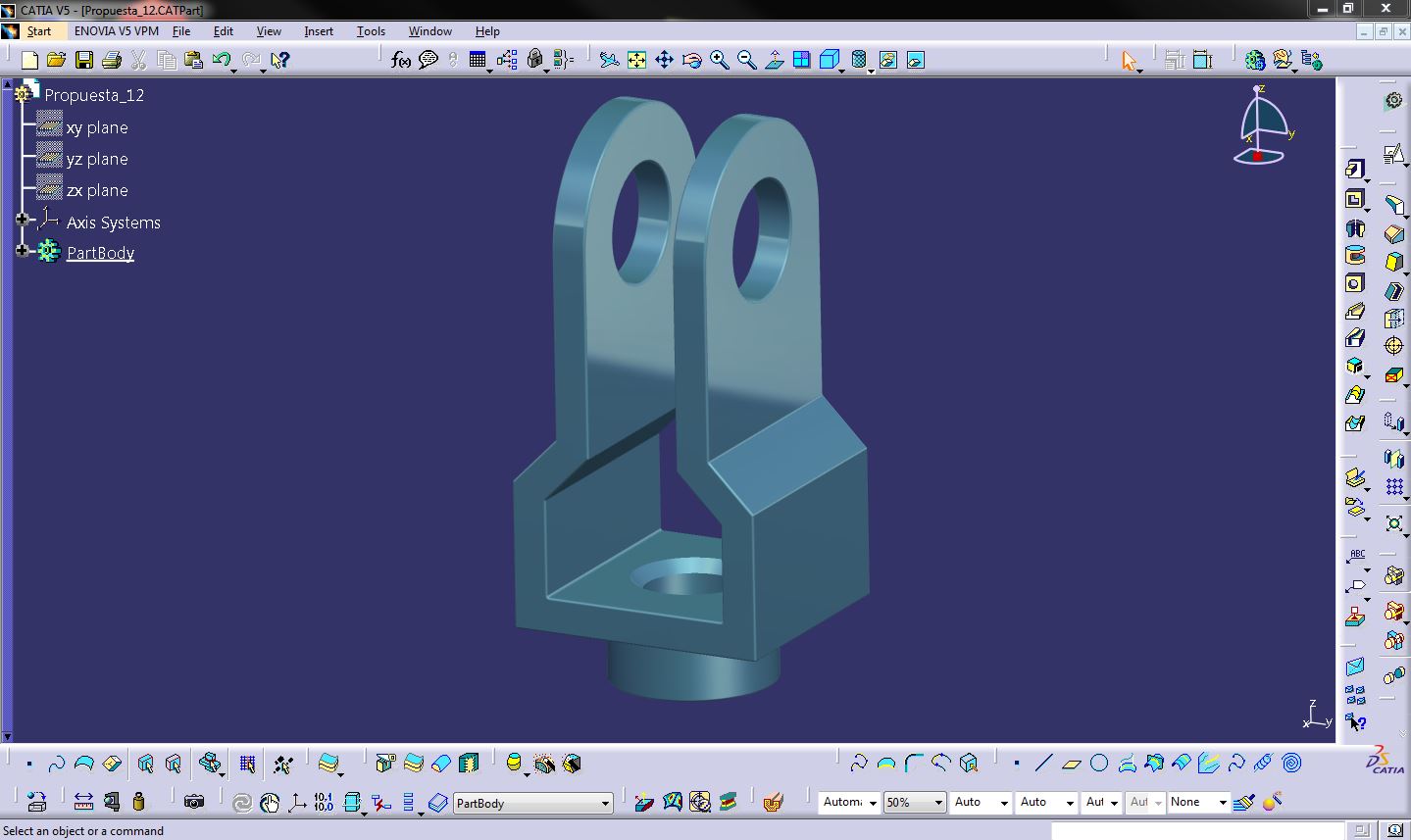Open the 50% transparency dropdown

click(938, 803)
